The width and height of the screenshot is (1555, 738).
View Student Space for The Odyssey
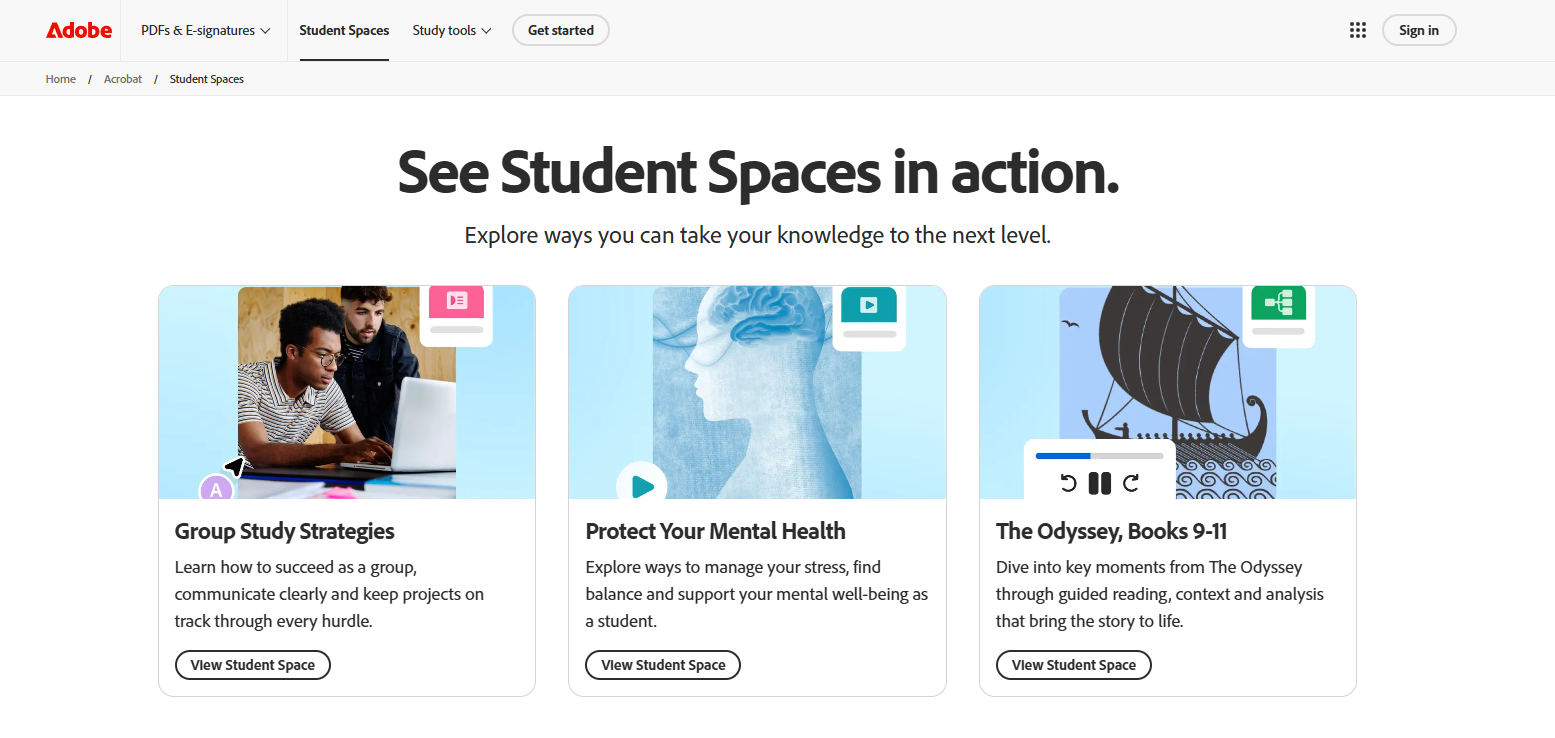[x=1074, y=665]
